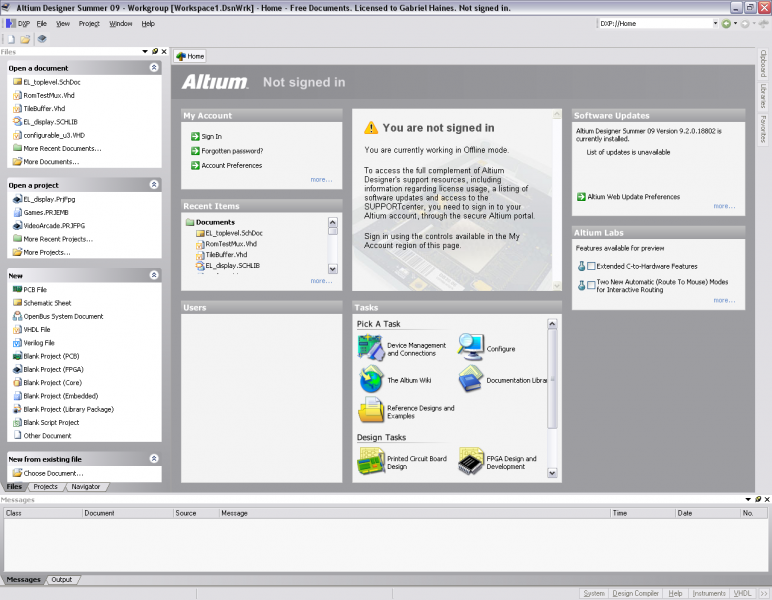Screen dimensions: 772x600
Task: Select the Home document tab
Action: click(190, 56)
